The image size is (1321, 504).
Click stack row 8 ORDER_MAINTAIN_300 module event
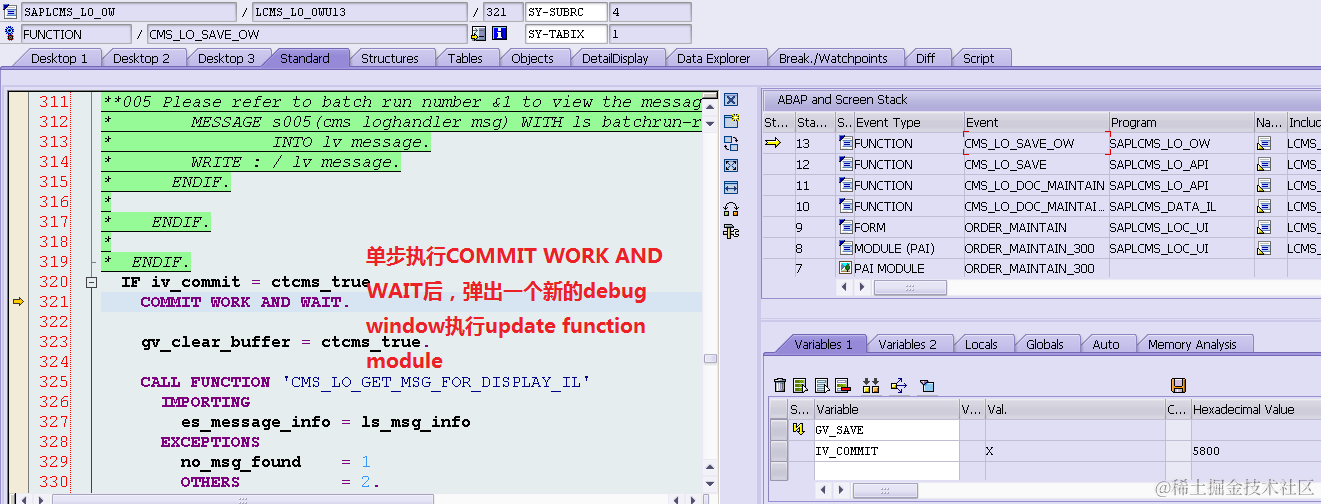pyautogui.click(x=1035, y=248)
